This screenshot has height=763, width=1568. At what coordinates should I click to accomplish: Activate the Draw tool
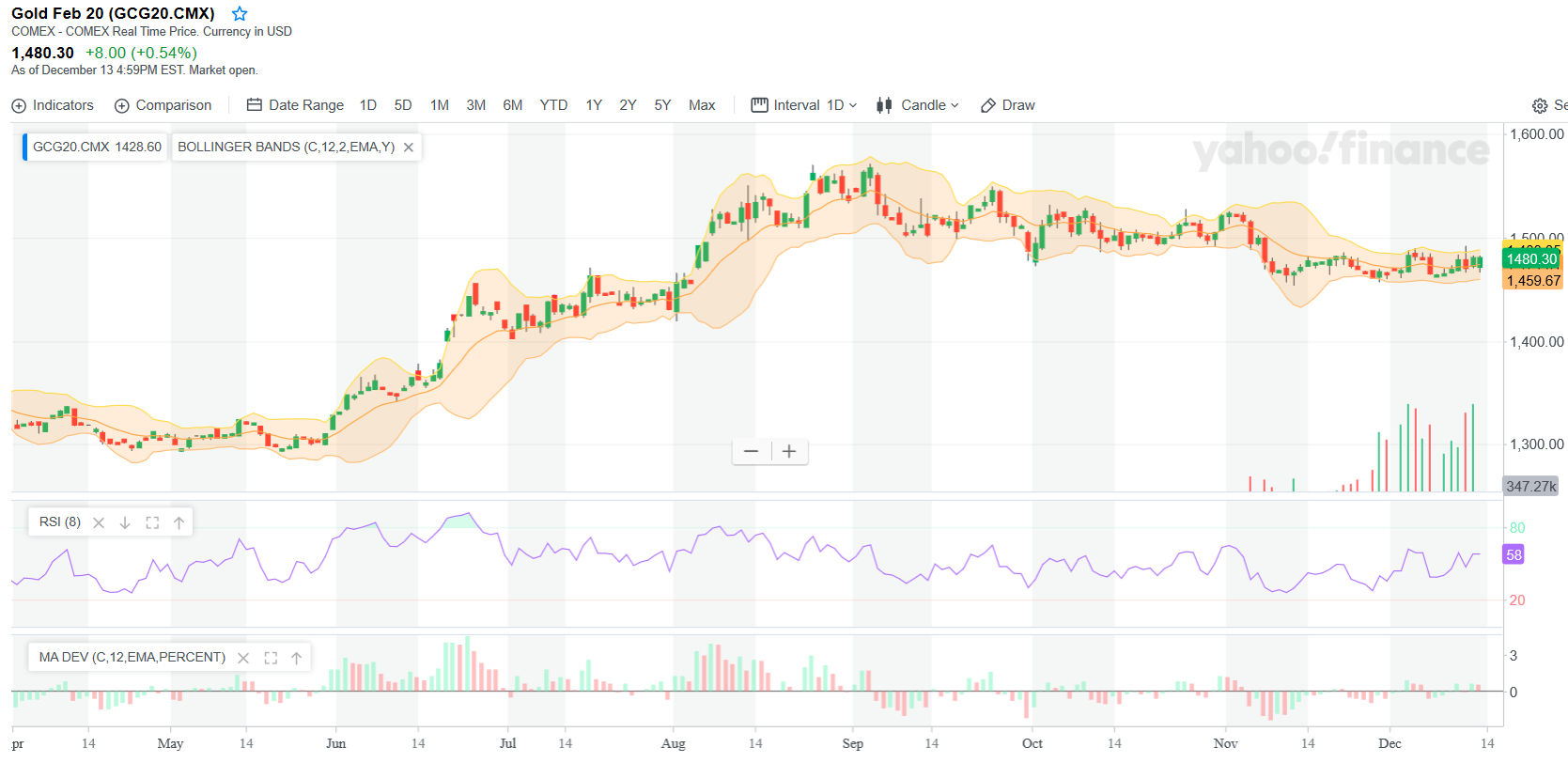1008,105
